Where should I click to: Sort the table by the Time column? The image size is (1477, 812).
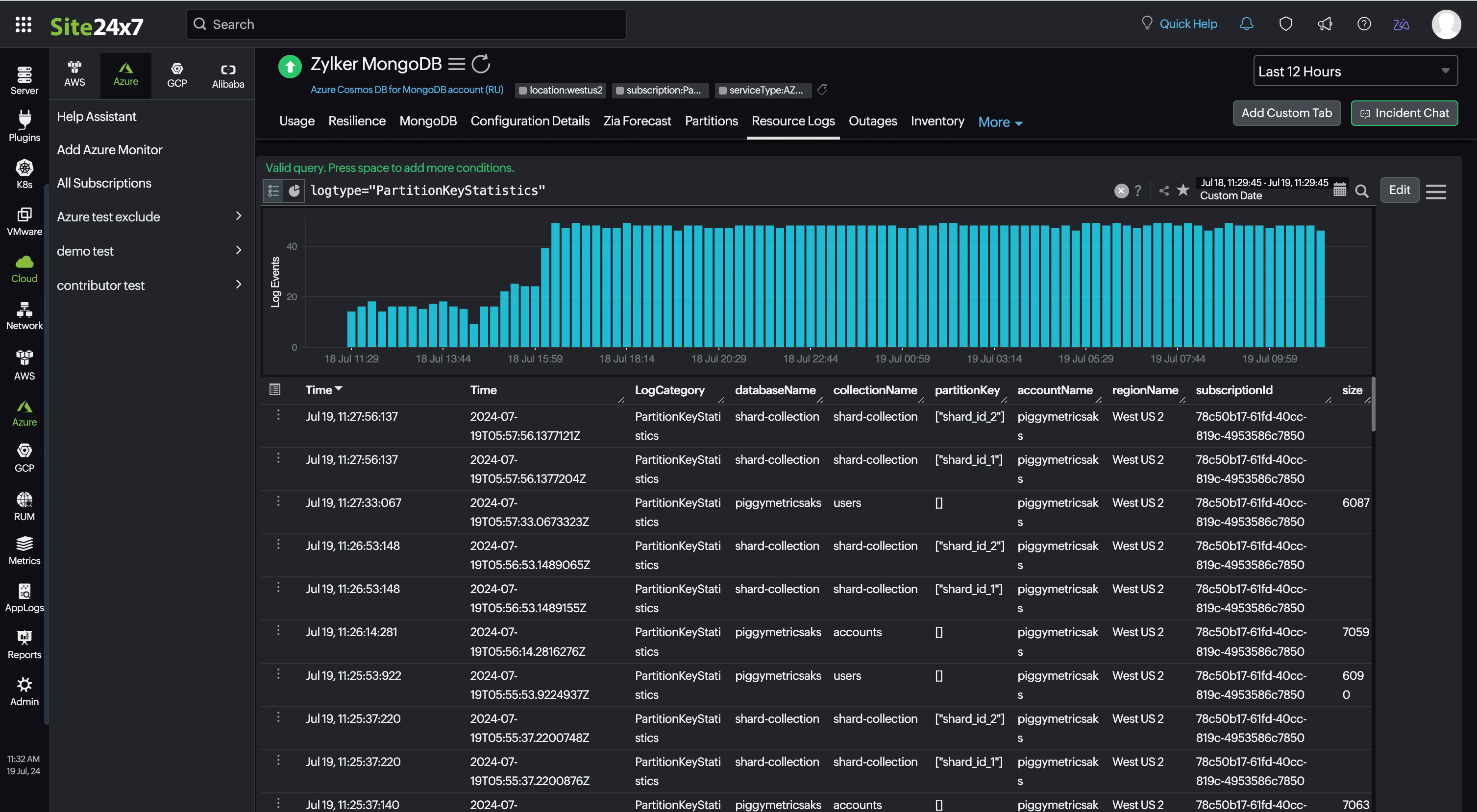click(323, 389)
